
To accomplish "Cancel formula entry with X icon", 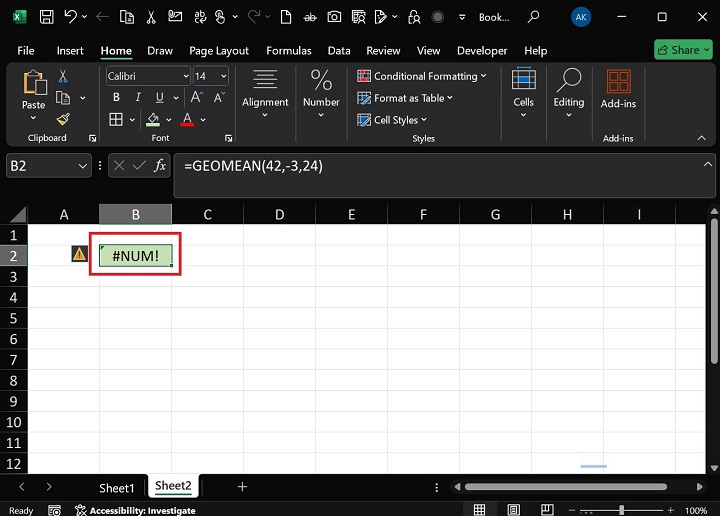I will [x=119, y=165].
